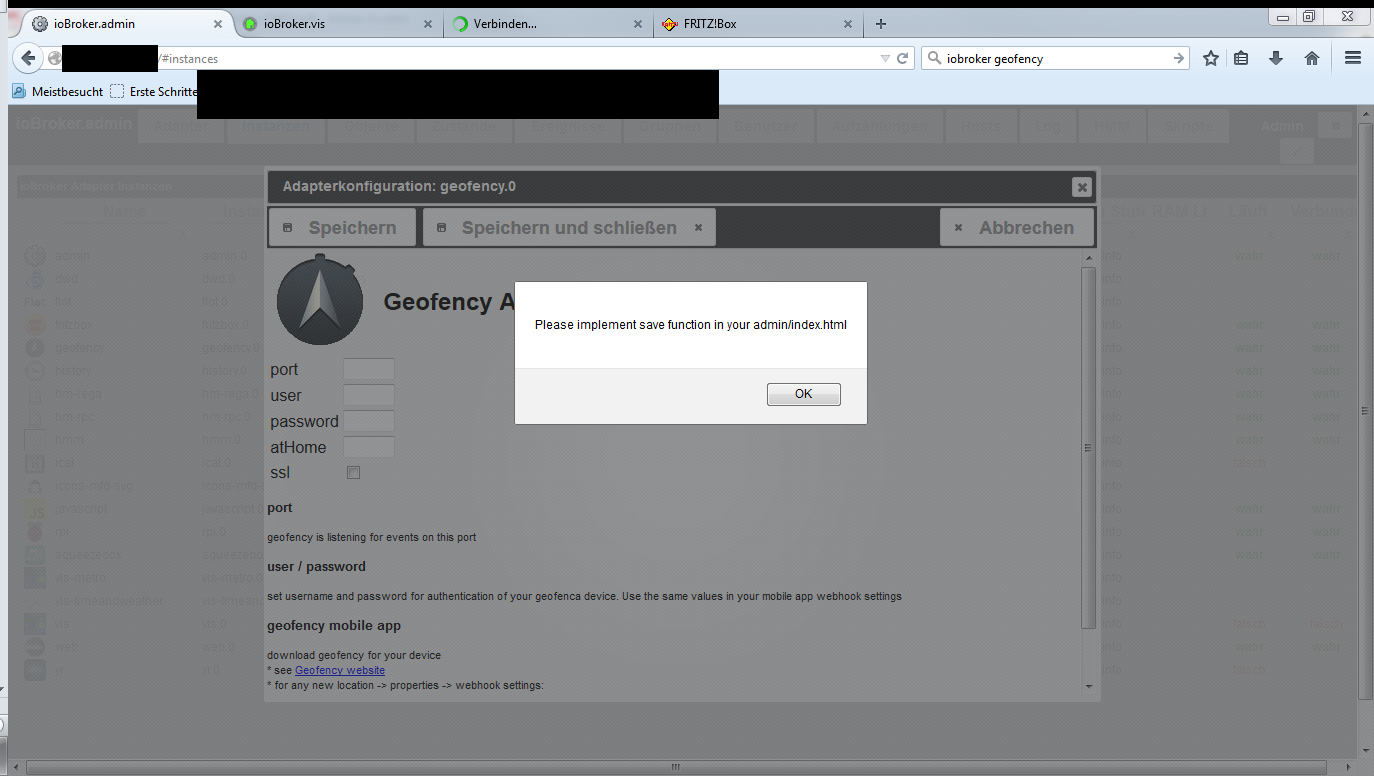Click the pencil edit button below Admin
The image size is (1374, 776).
(1297, 152)
